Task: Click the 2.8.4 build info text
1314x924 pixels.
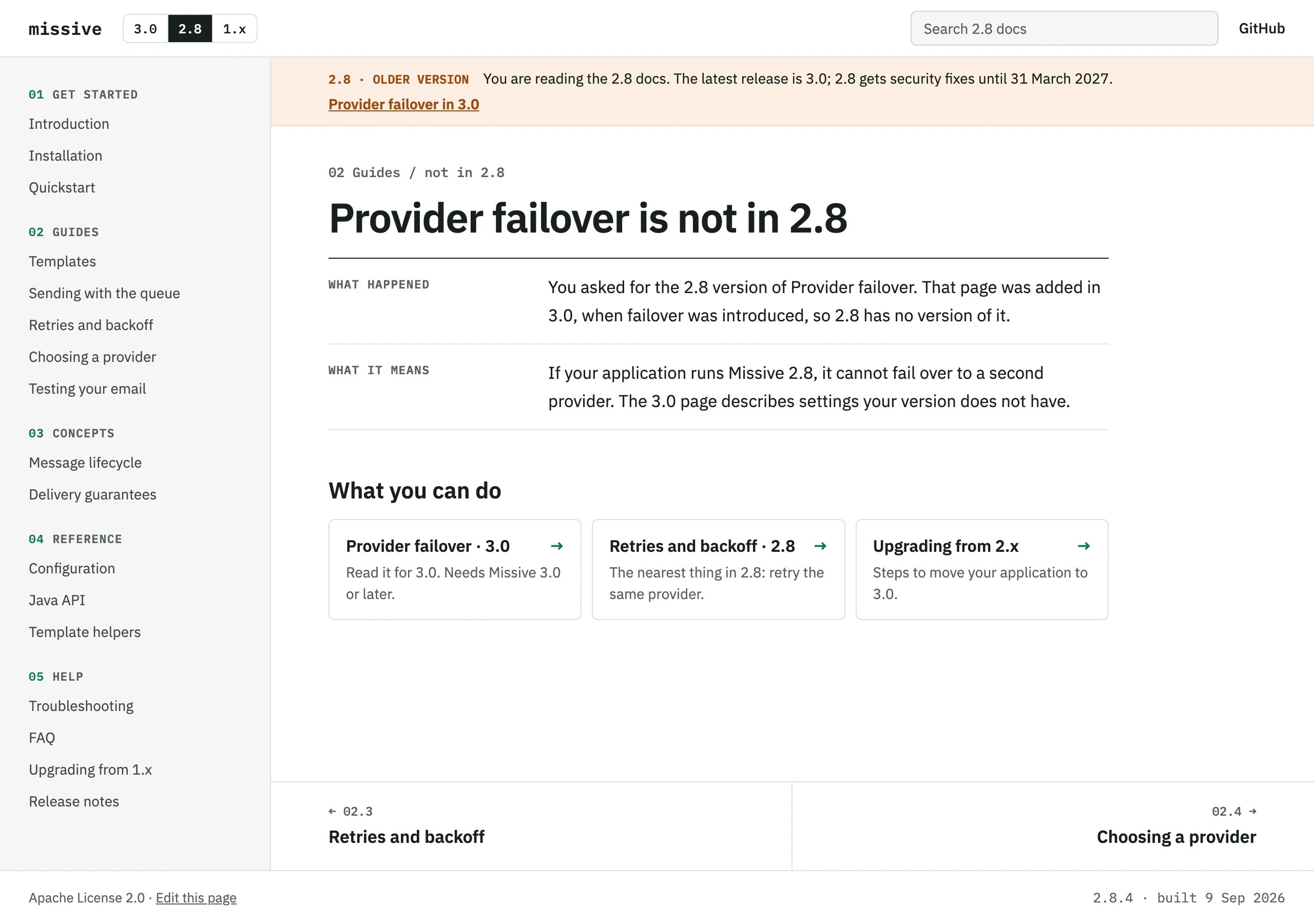Action: click(1189, 898)
